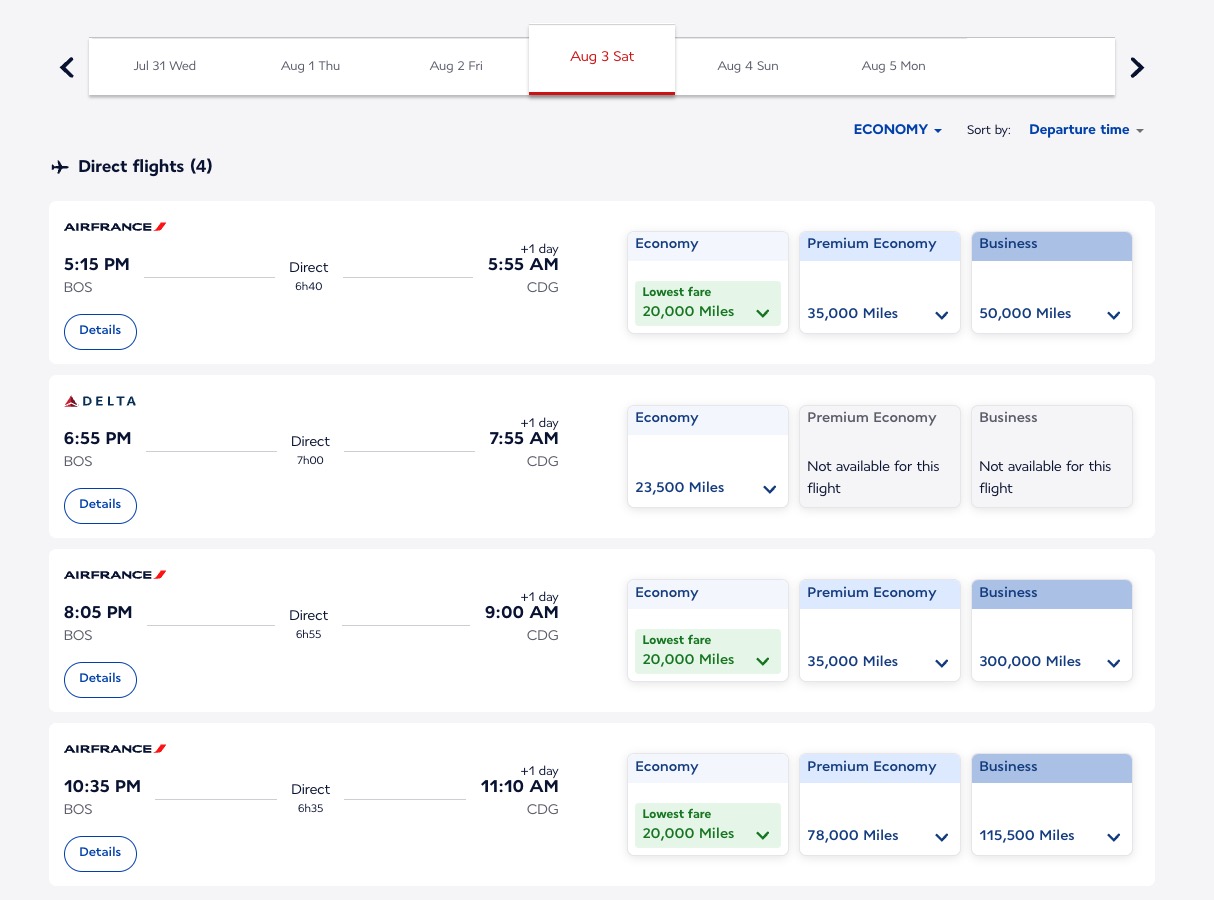The height and width of the screenshot is (900, 1214).
Task: Expand the Premium Economy 78,000 Miles fare
Action: click(x=941, y=837)
